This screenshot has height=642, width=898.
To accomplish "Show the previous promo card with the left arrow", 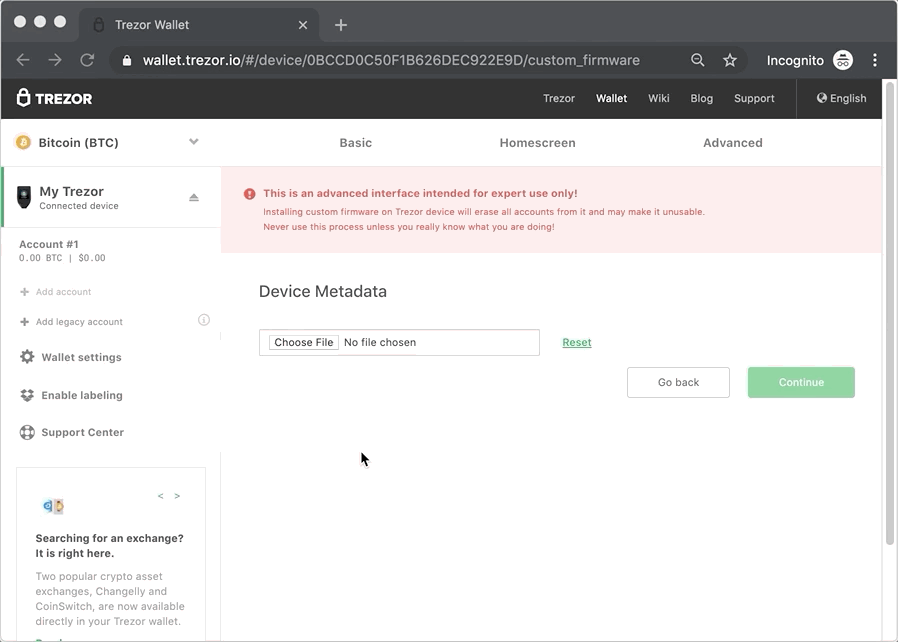I will point(161,496).
